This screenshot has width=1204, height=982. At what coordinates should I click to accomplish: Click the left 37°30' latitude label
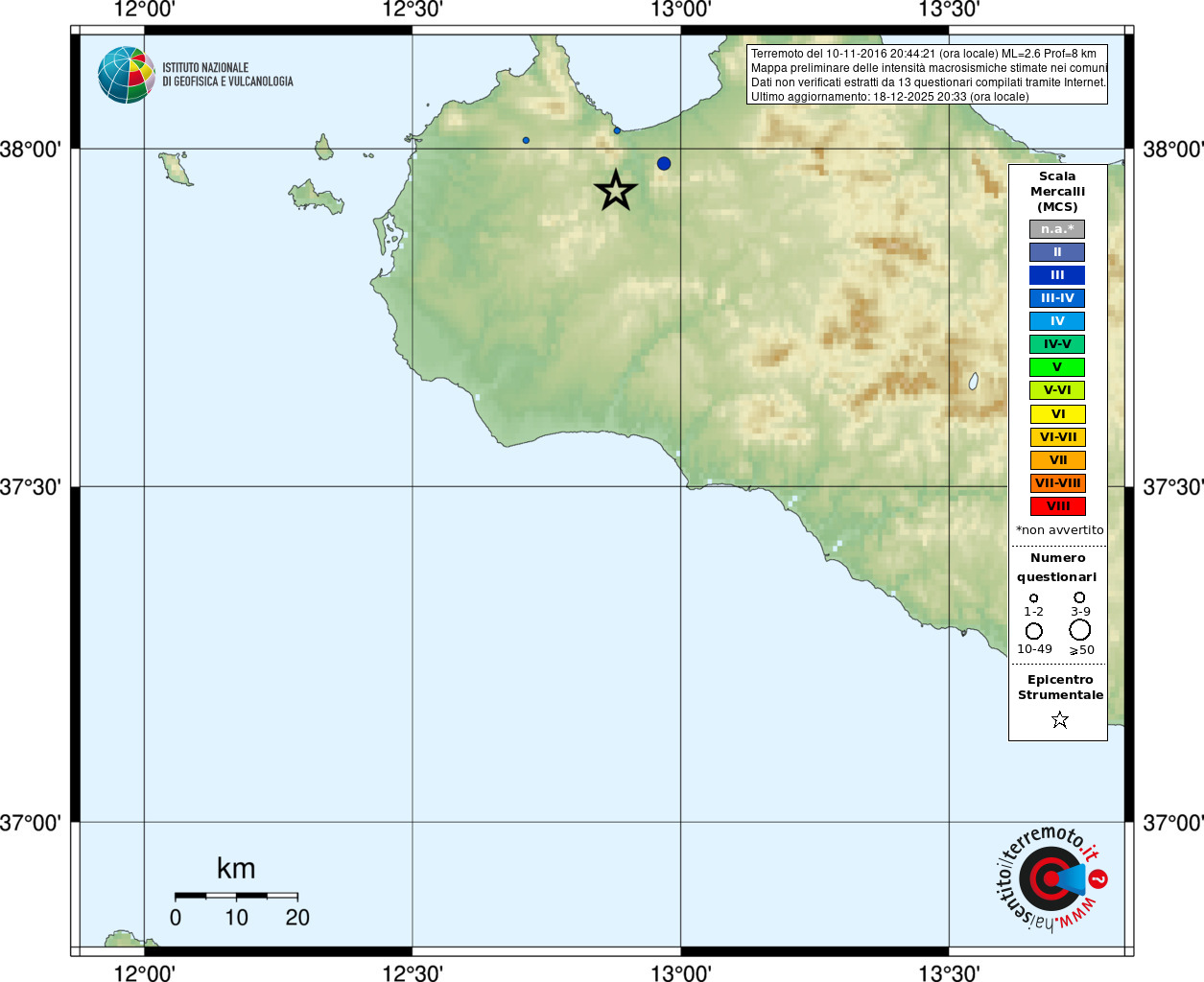click(x=31, y=486)
